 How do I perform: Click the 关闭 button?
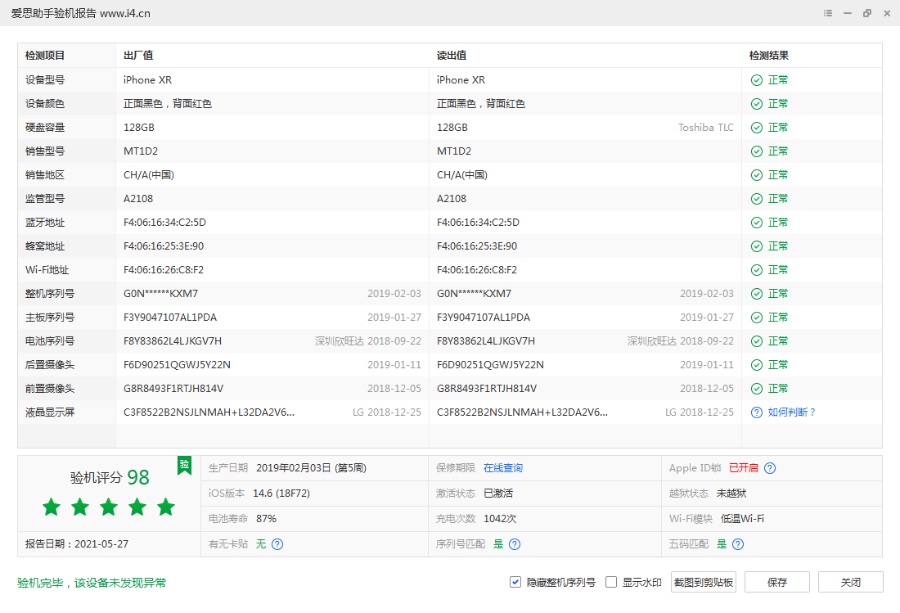point(850,582)
